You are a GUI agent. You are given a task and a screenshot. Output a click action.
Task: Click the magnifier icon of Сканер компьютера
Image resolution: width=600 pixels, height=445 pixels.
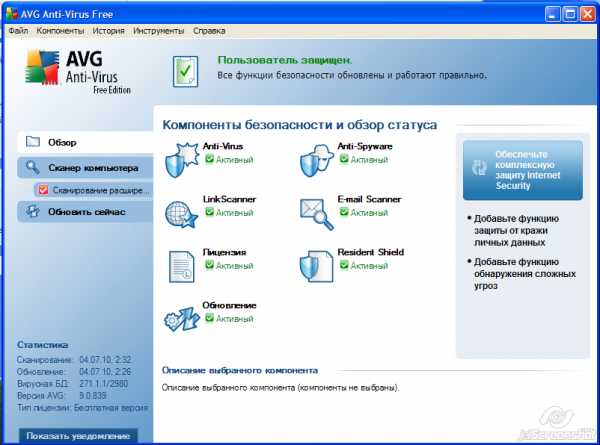(x=33, y=167)
